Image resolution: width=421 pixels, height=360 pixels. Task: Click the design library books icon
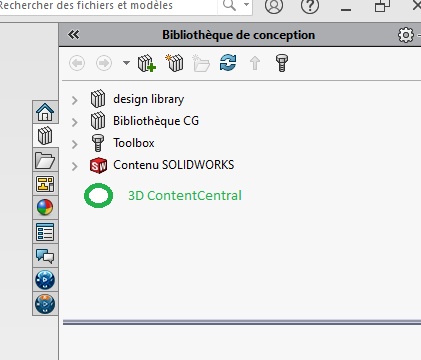click(98, 99)
